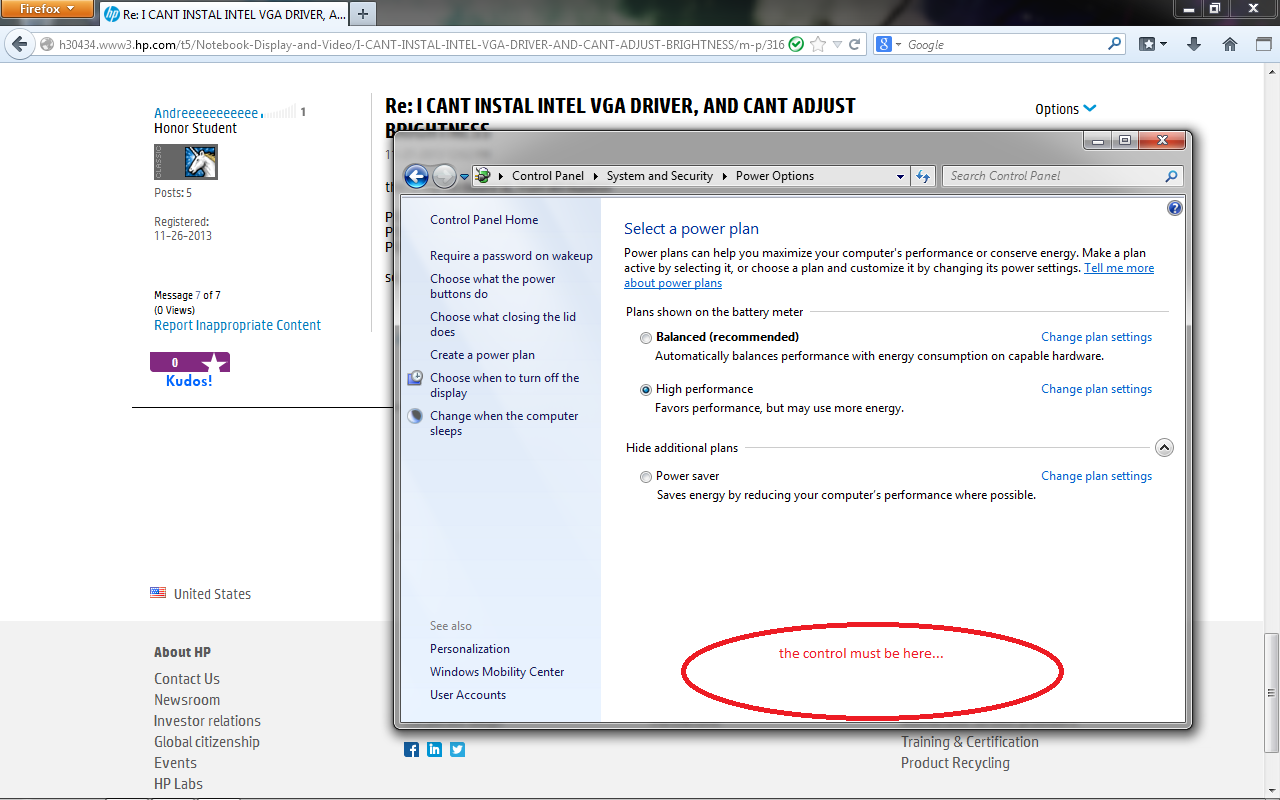Change plan settings for High performance
Viewport: 1280px width, 800px height.
1096,389
